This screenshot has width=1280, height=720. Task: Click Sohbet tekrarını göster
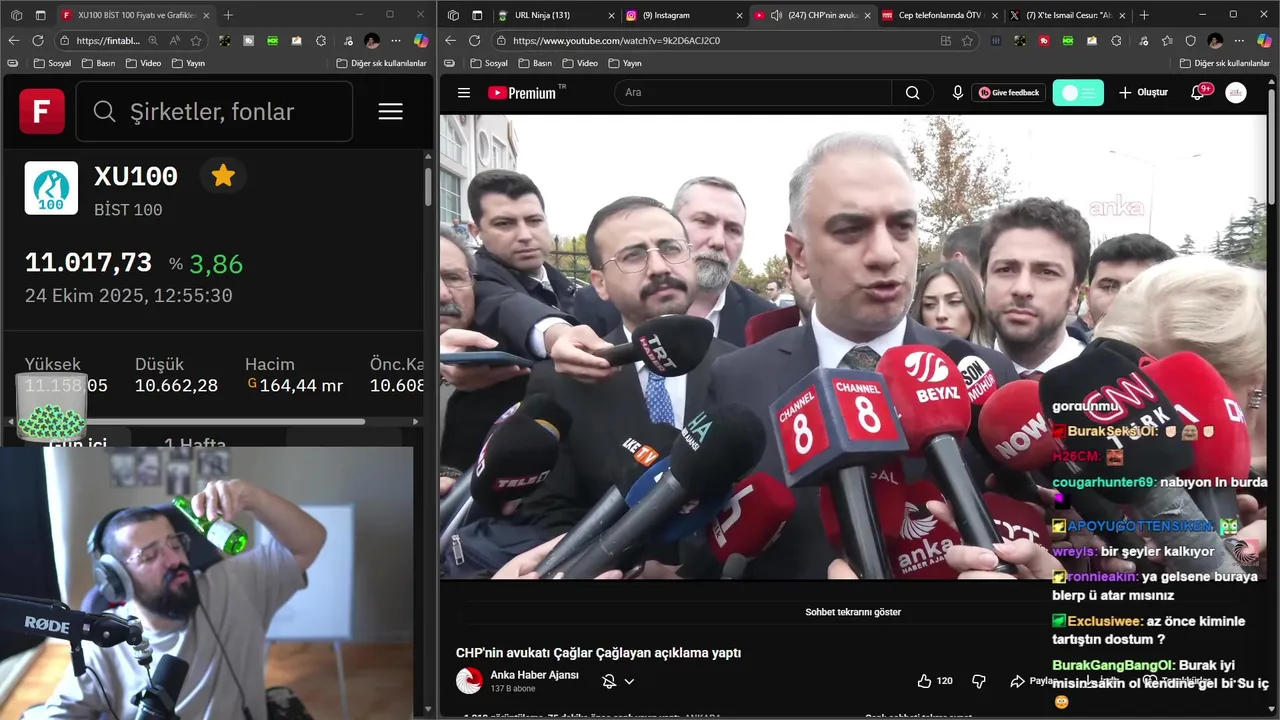853,612
